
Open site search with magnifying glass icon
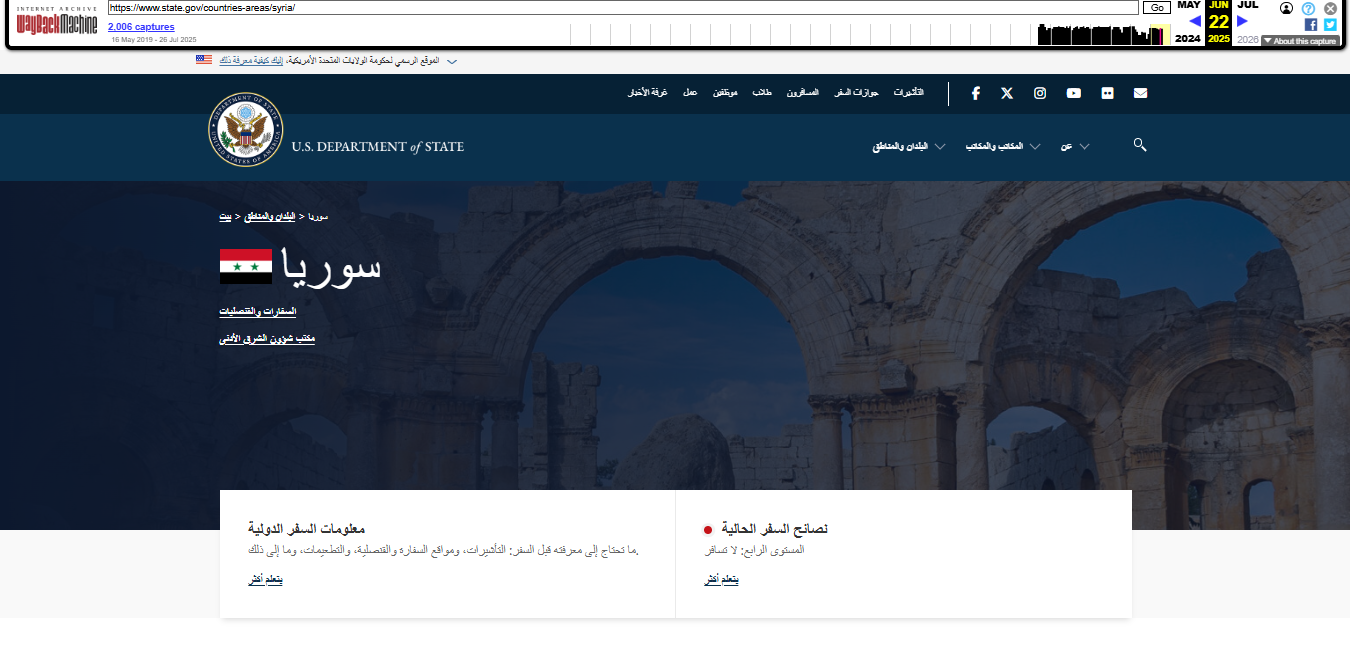point(1139,145)
